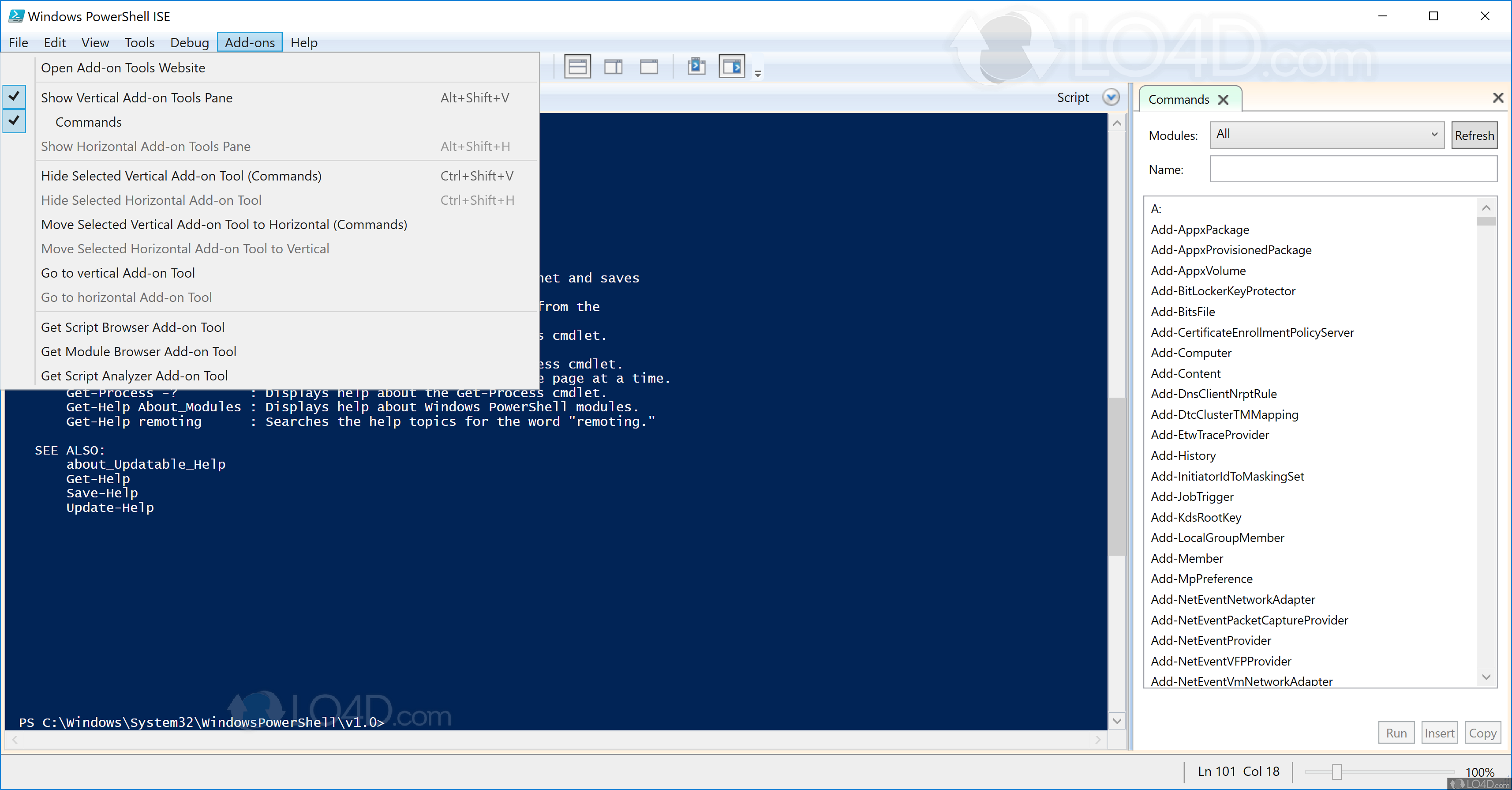Choose Move Selected Vertical Add-on Tool to Horizontal

point(287,224)
